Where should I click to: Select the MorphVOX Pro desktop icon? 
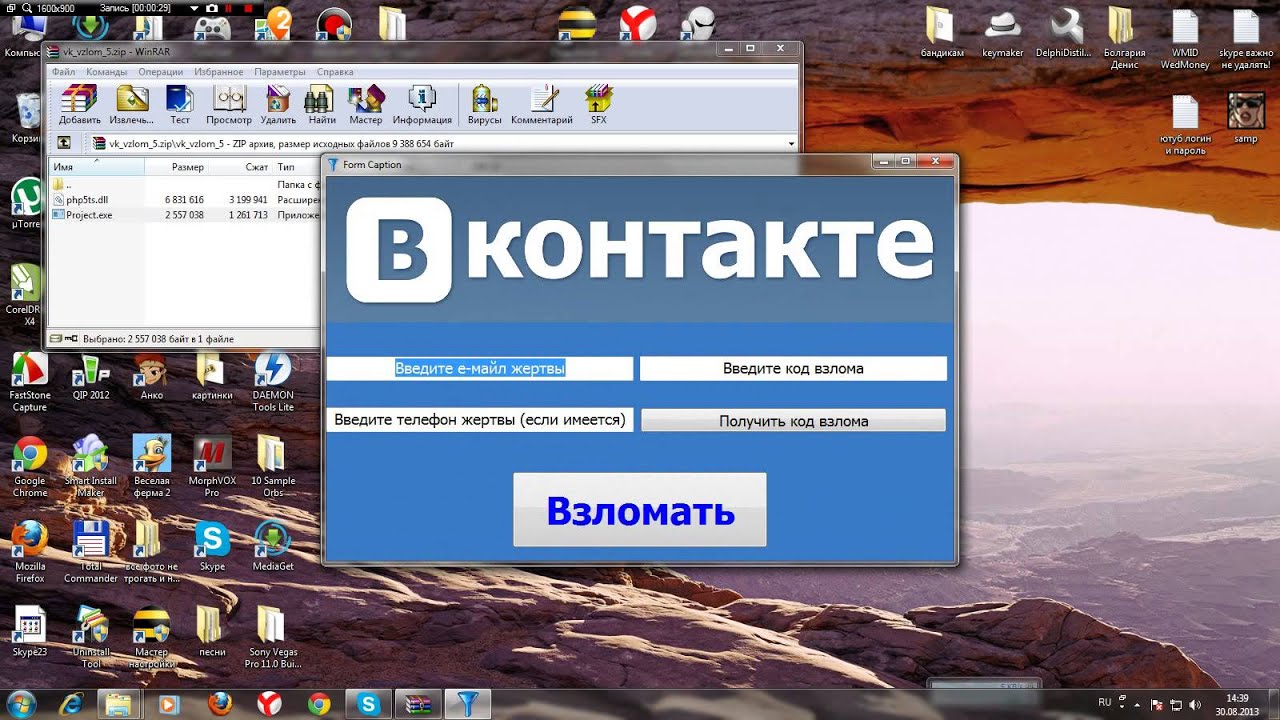(x=212, y=467)
